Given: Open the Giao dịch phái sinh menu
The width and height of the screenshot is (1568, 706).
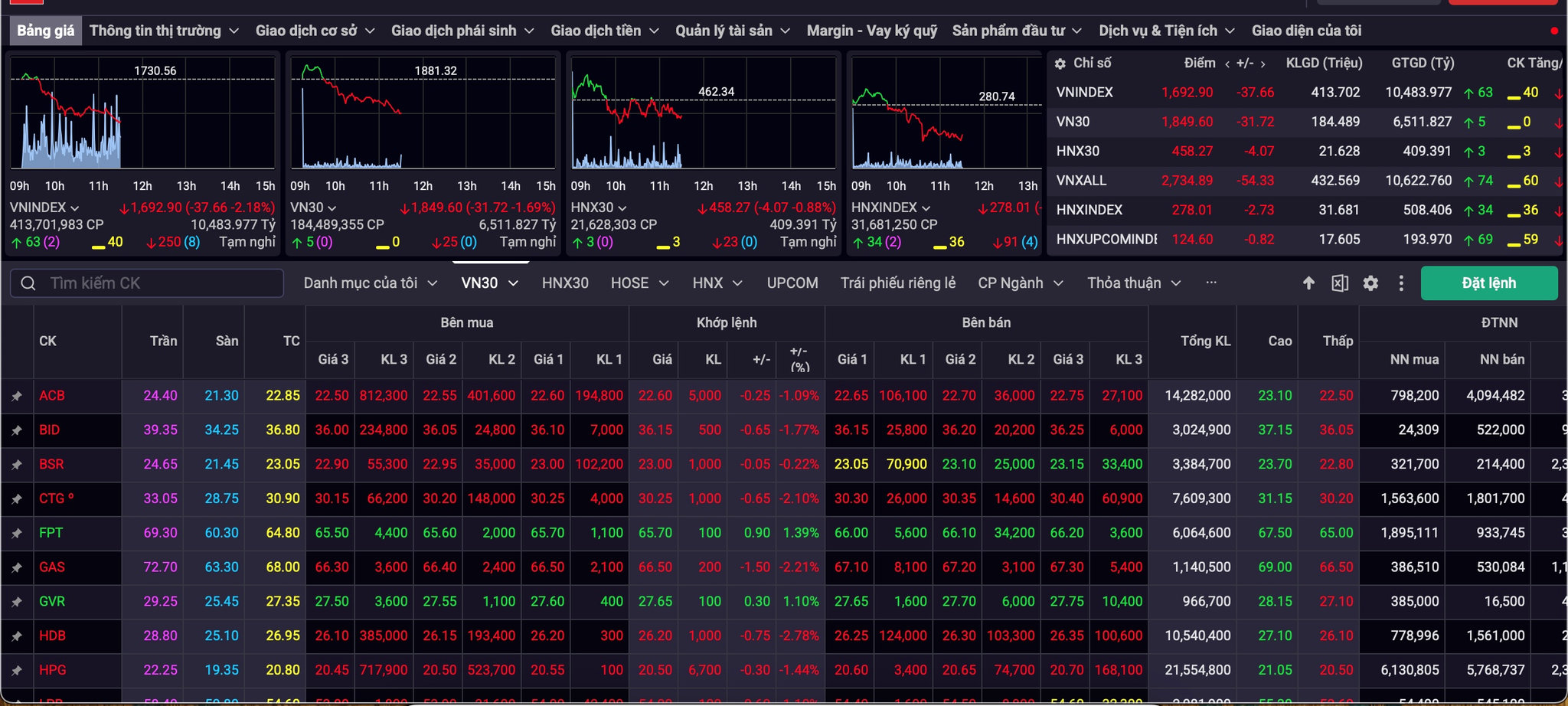Looking at the screenshot, I should pos(462,31).
